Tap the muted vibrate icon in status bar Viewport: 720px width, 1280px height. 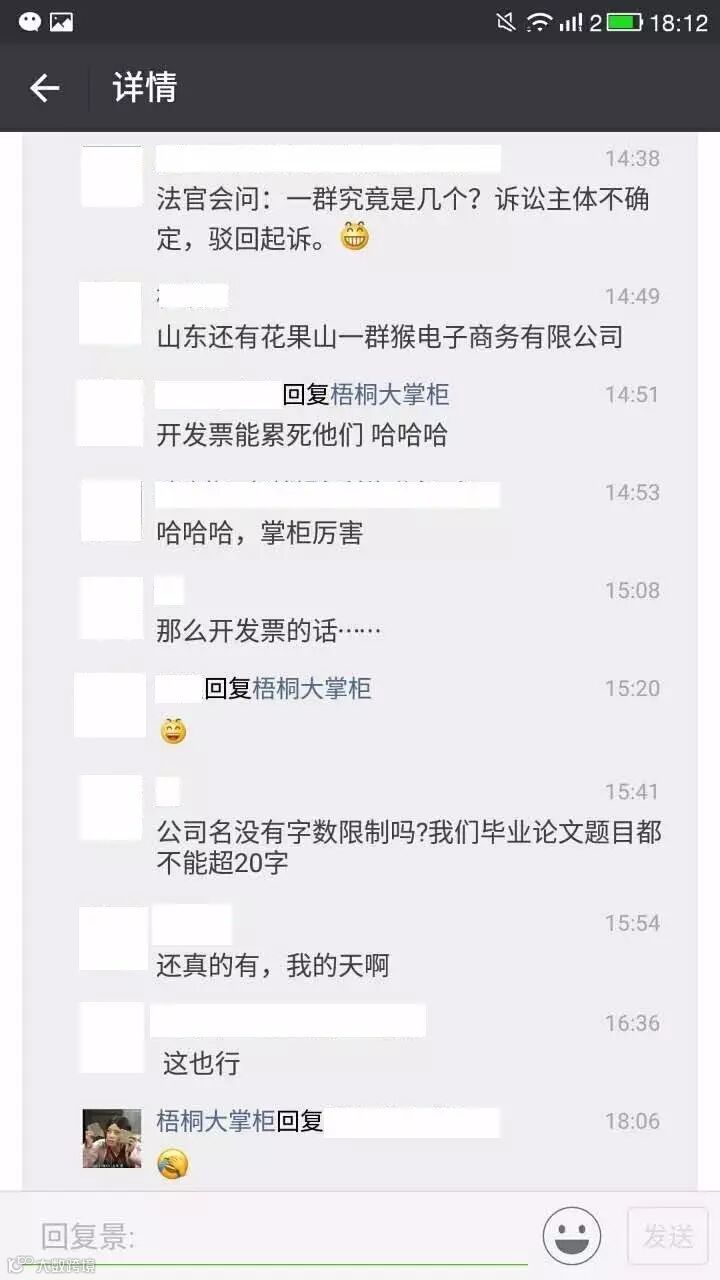coord(506,22)
